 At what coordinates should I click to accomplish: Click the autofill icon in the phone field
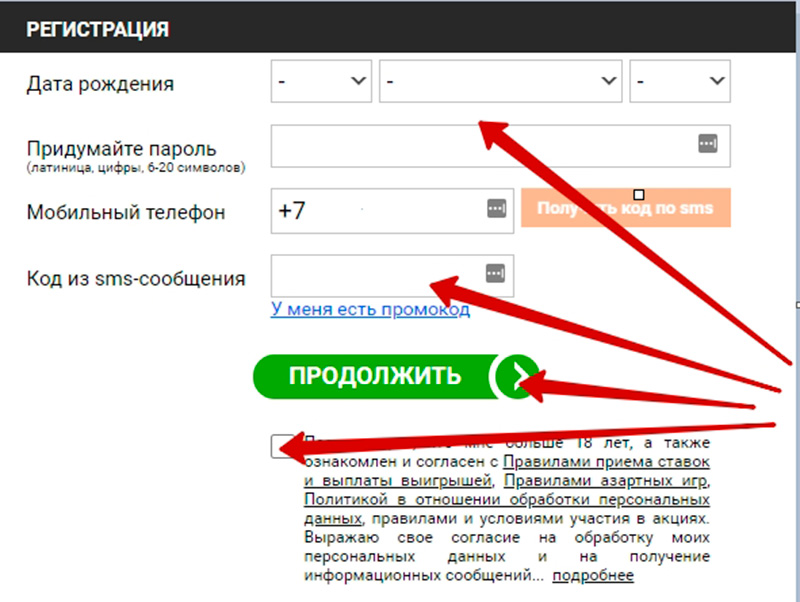pyautogui.click(x=496, y=209)
